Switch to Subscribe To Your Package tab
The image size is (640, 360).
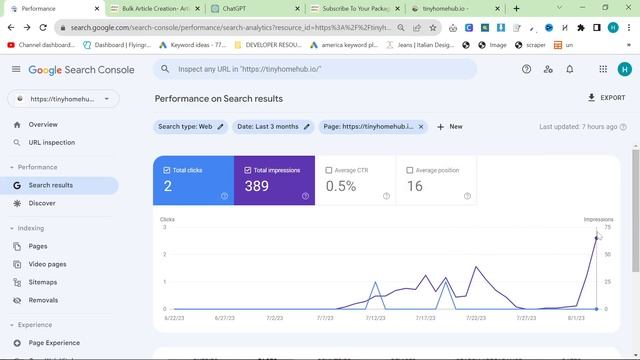point(355,9)
